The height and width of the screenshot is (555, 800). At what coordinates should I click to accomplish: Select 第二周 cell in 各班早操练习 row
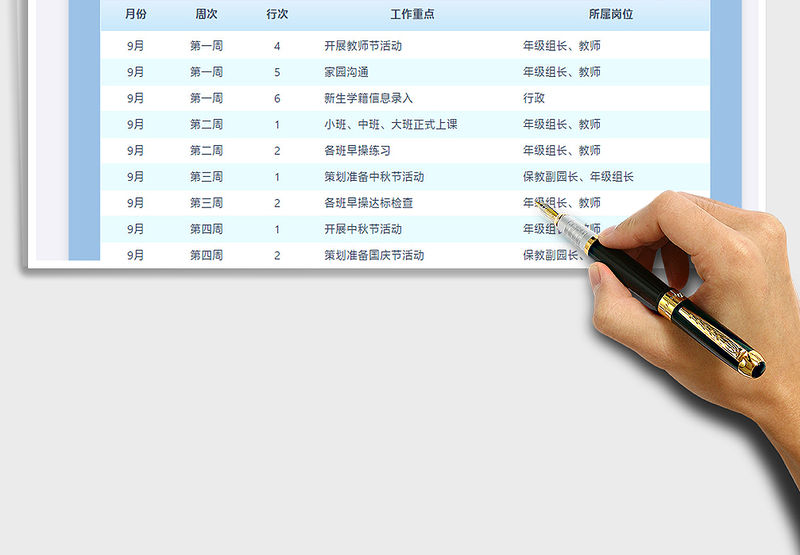click(206, 150)
